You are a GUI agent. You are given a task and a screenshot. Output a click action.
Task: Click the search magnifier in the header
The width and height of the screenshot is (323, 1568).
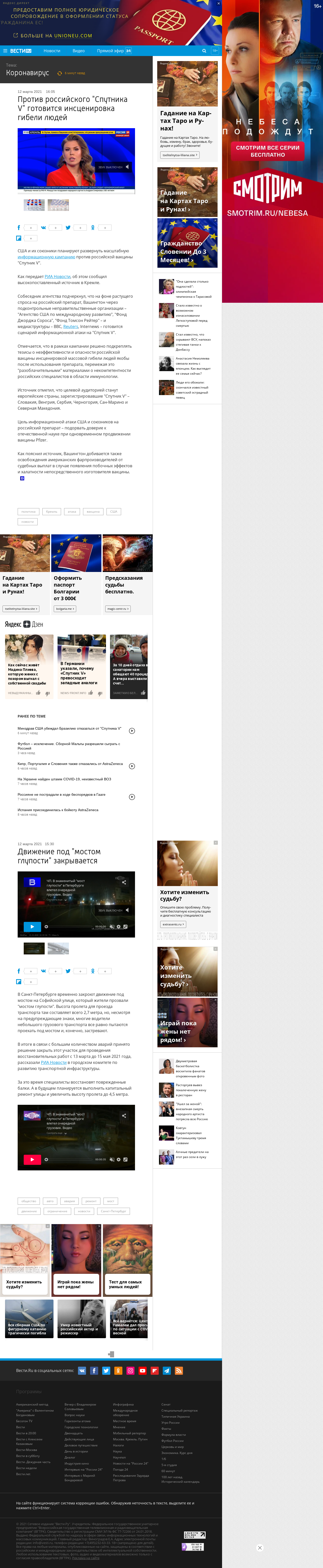pyautogui.click(x=204, y=50)
